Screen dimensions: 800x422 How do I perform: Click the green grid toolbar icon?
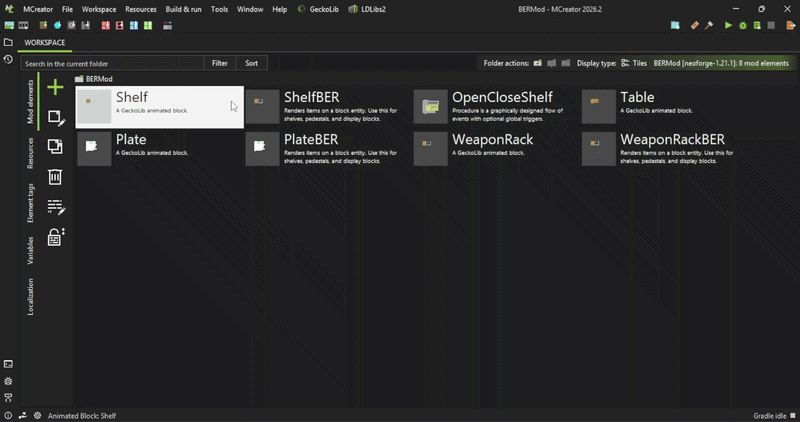(148, 26)
